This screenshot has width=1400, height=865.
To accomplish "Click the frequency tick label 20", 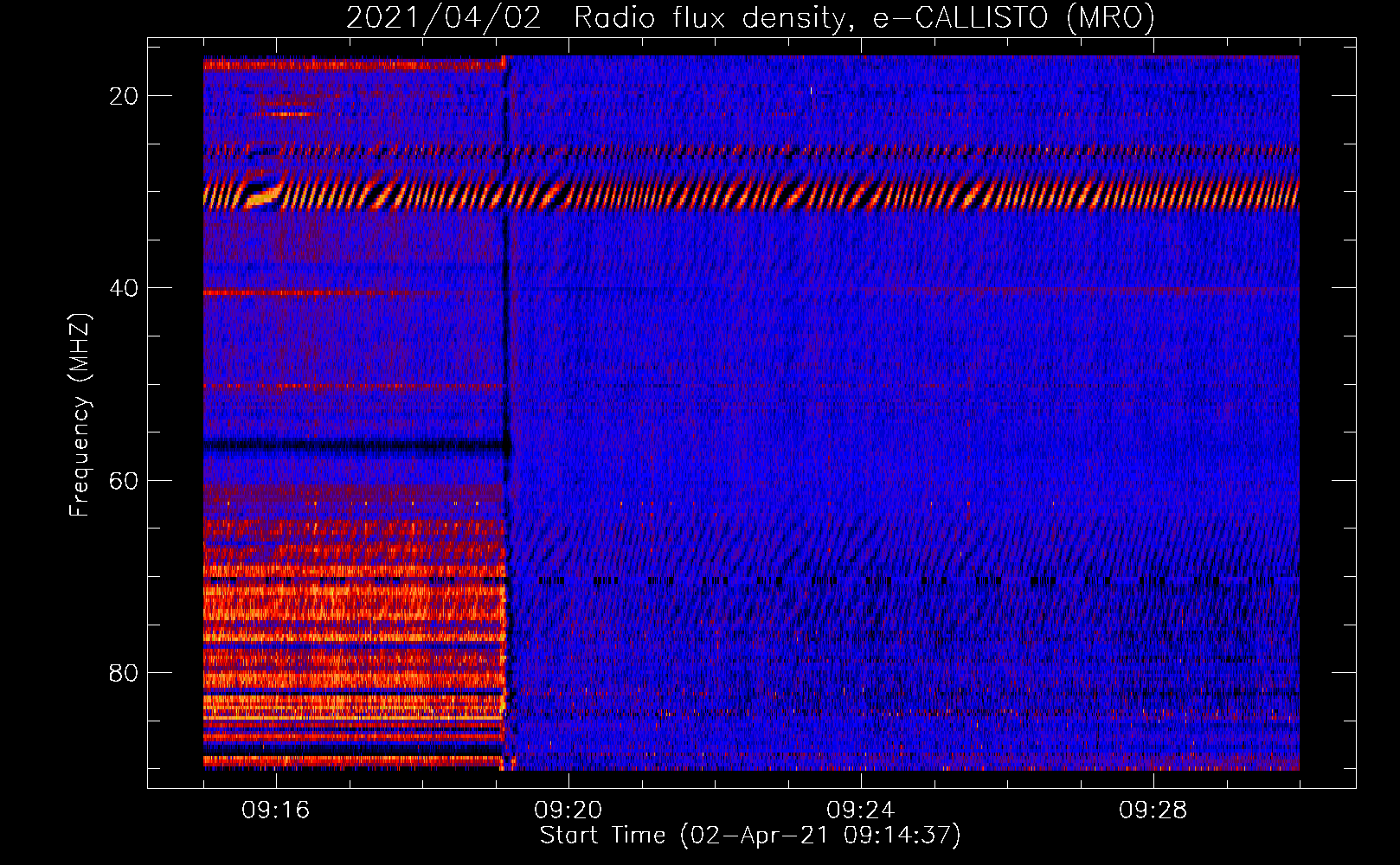I will coord(124,96).
